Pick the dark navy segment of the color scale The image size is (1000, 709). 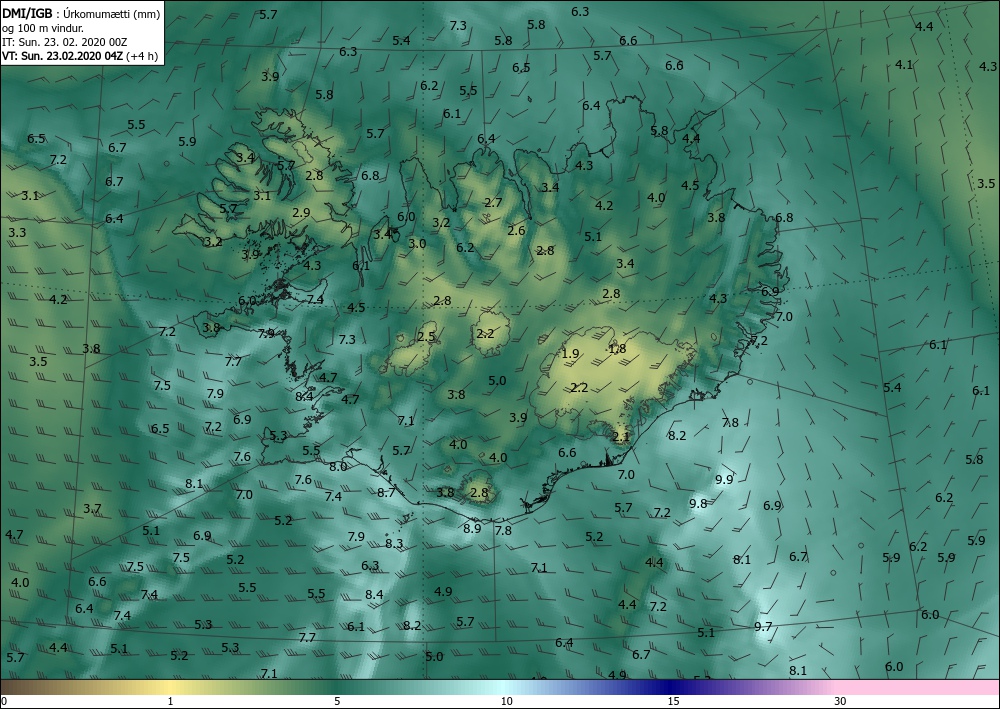click(670, 687)
